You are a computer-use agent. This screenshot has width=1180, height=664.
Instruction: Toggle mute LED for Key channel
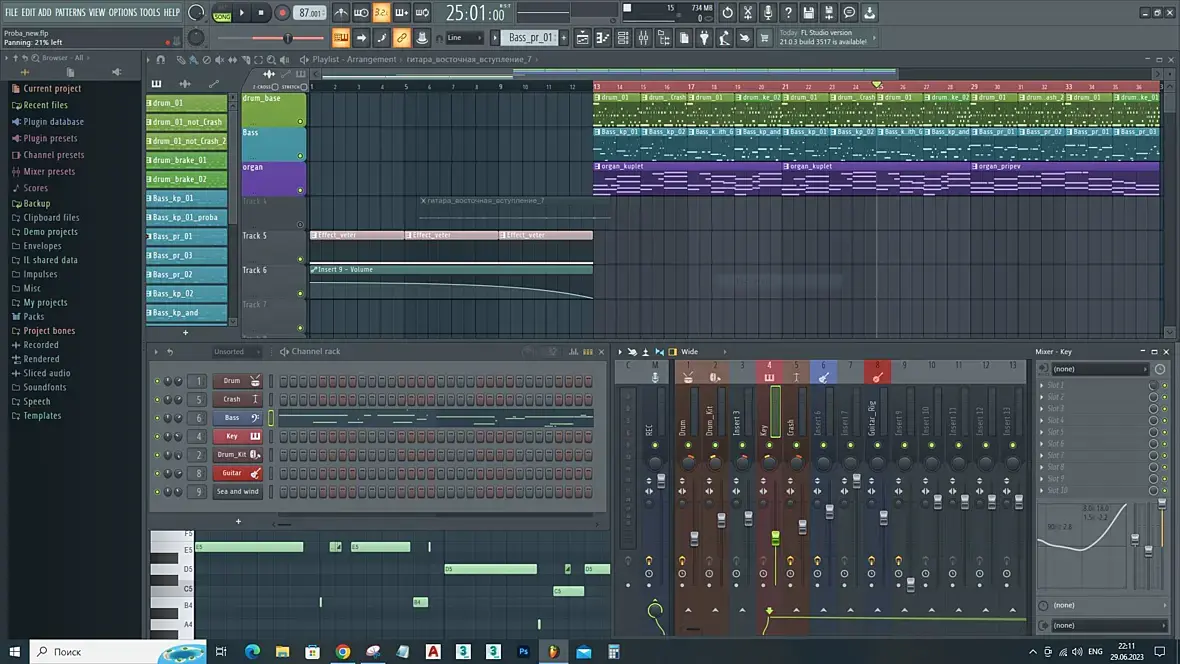(157, 437)
